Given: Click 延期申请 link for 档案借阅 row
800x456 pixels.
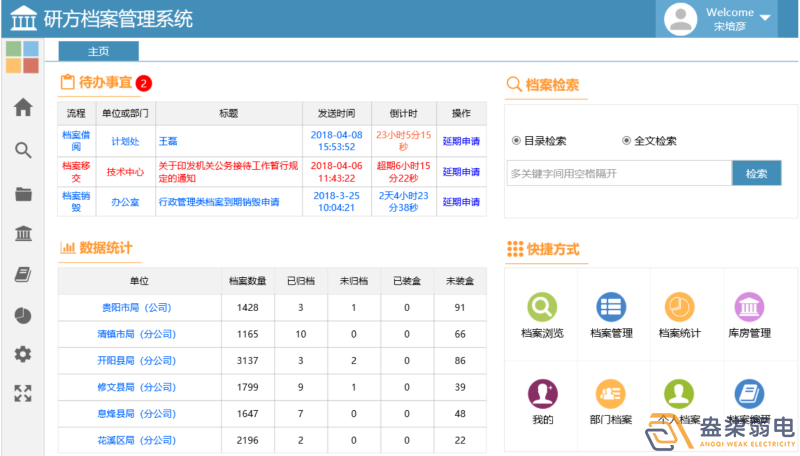Looking at the screenshot, I should [461, 141].
